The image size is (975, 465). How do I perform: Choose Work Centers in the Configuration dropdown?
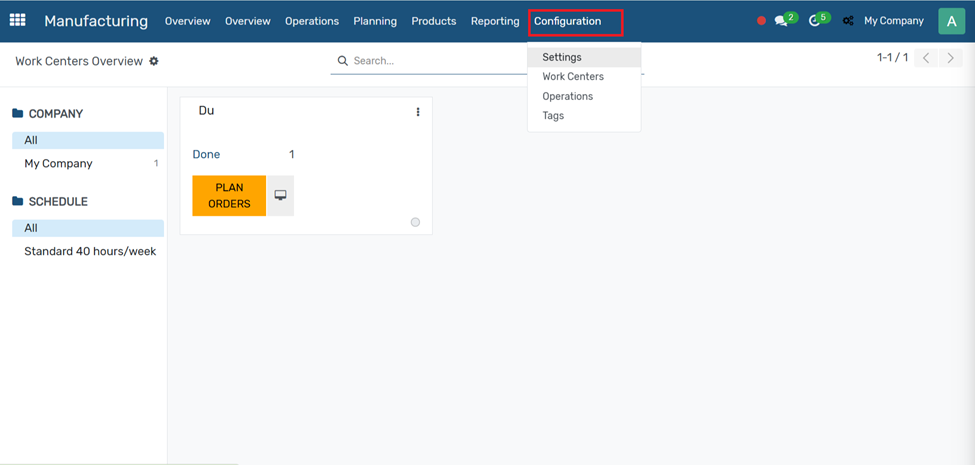[573, 77]
